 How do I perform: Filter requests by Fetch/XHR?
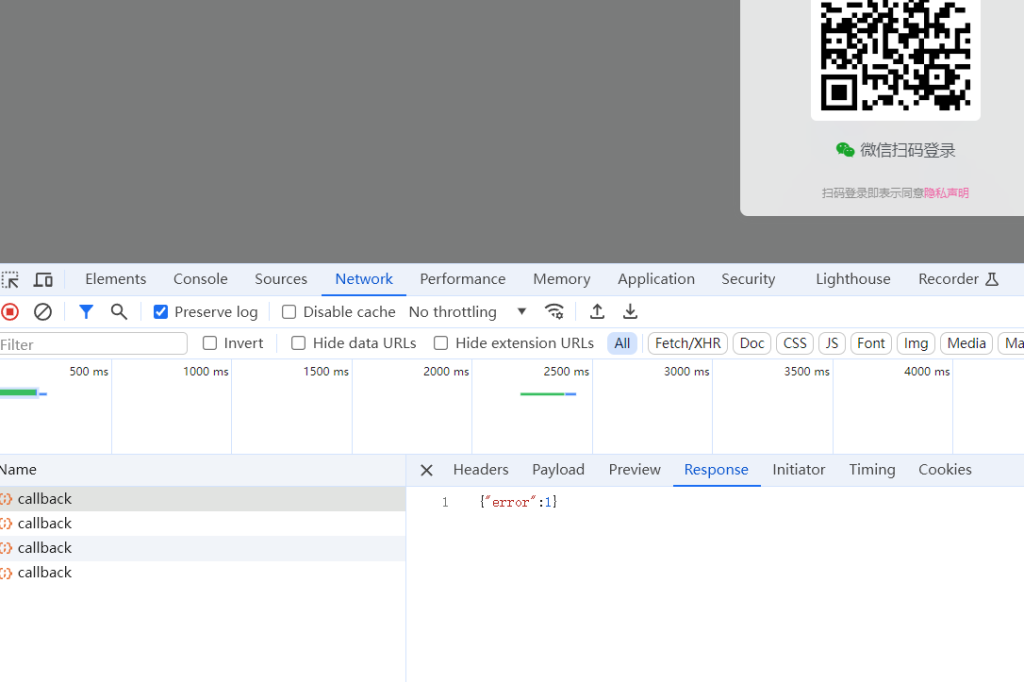tap(687, 343)
